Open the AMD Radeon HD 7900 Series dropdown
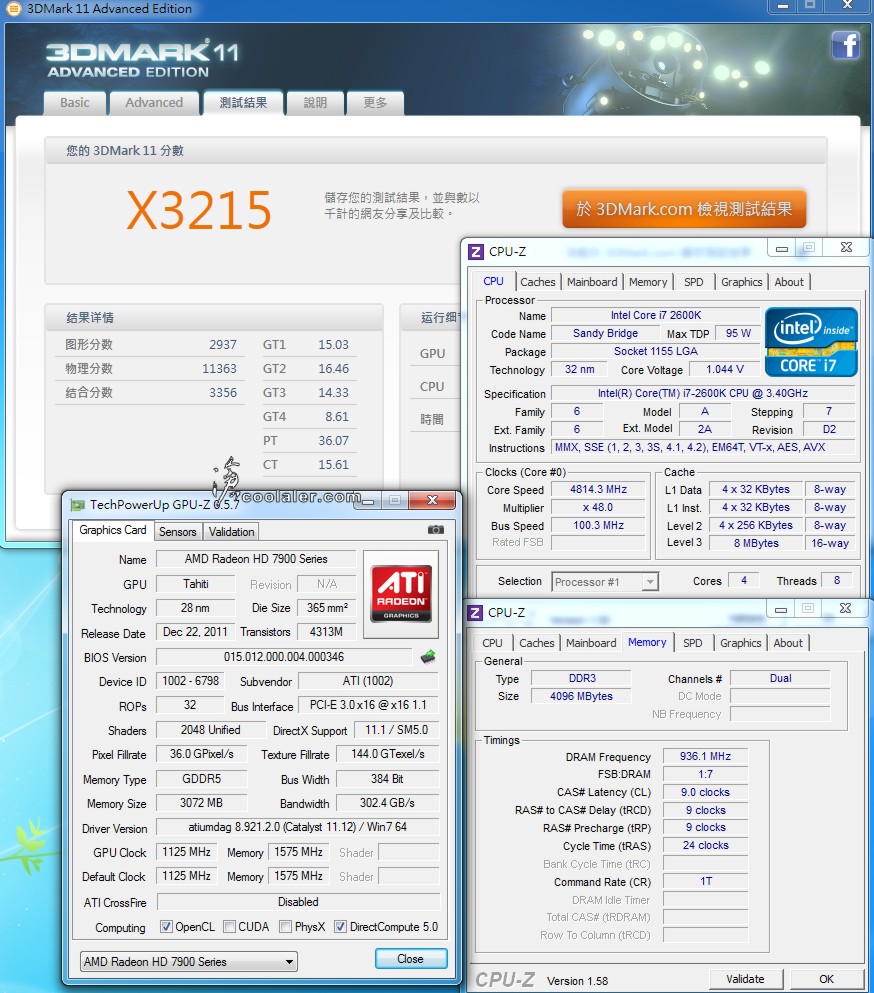The height and width of the screenshot is (993, 874). click(189, 961)
